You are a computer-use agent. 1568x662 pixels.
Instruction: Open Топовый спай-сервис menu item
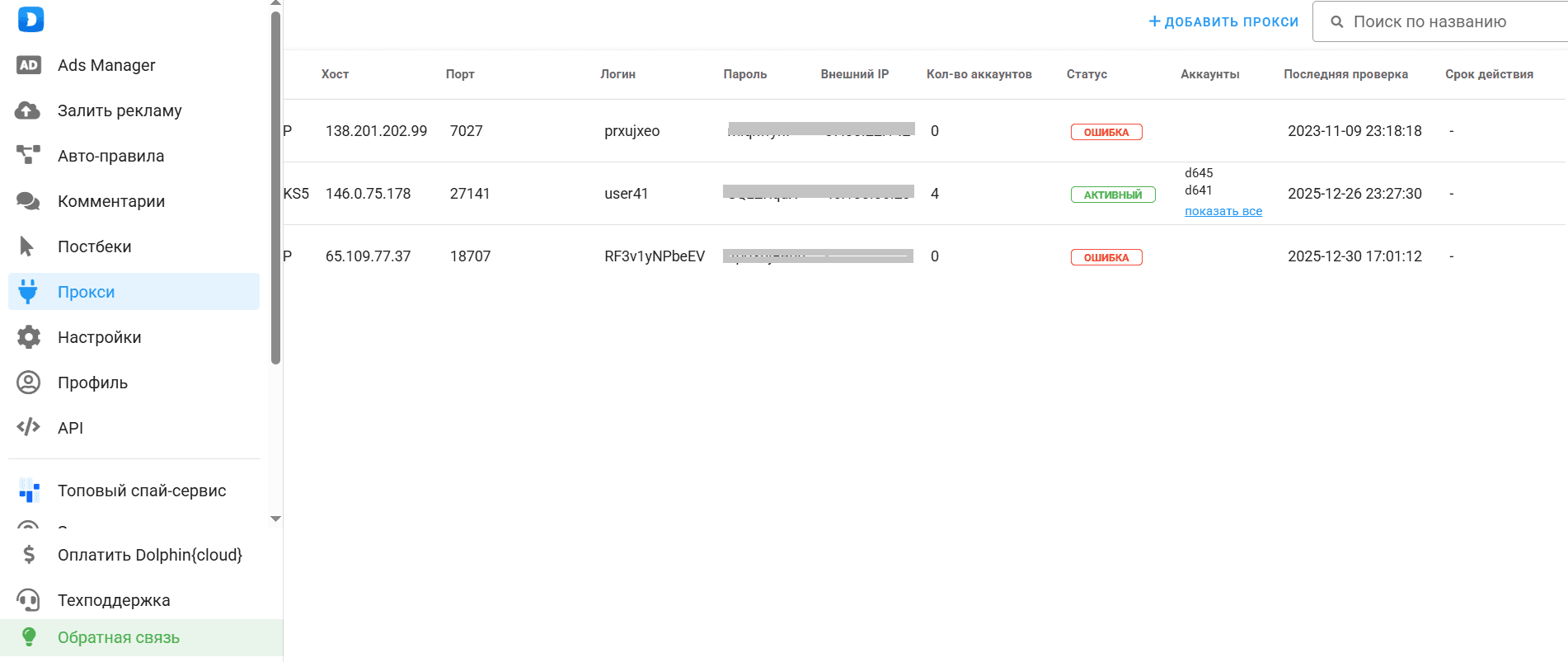141,491
